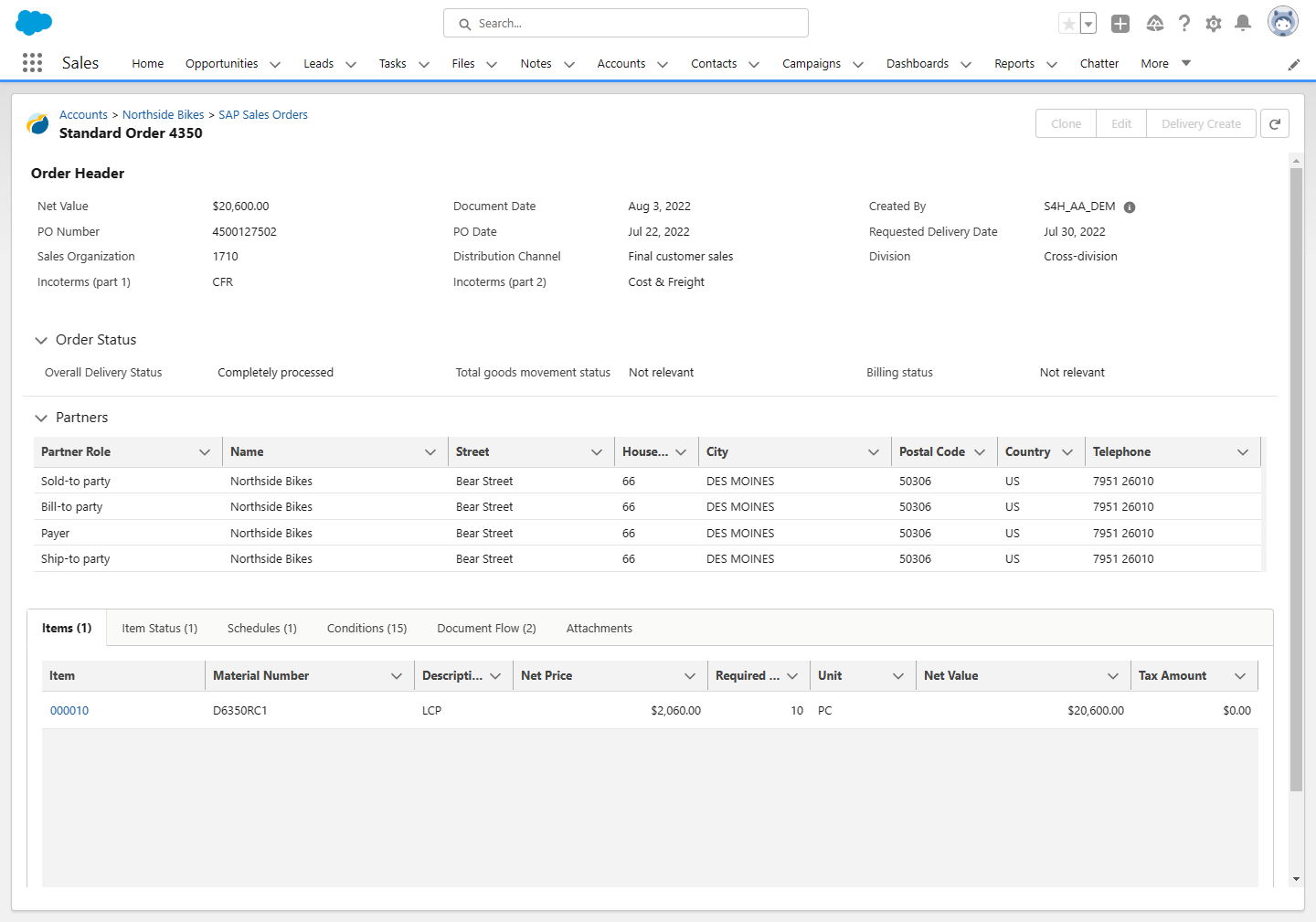Click the Accounts breadcrumb link
The width and height of the screenshot is (1316, 922).
tap(83, 115)
